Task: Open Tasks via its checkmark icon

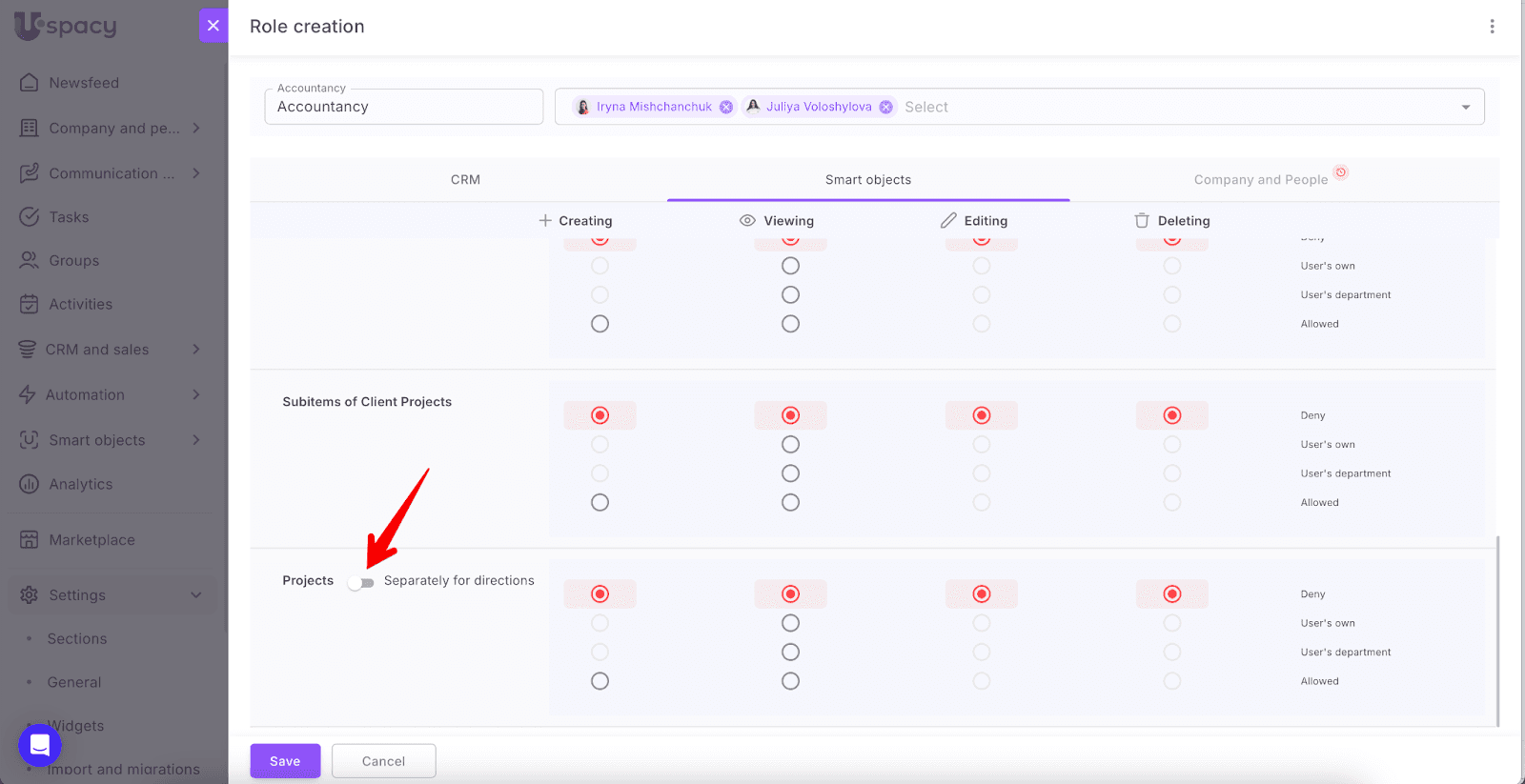Action: tap(30, 217)
